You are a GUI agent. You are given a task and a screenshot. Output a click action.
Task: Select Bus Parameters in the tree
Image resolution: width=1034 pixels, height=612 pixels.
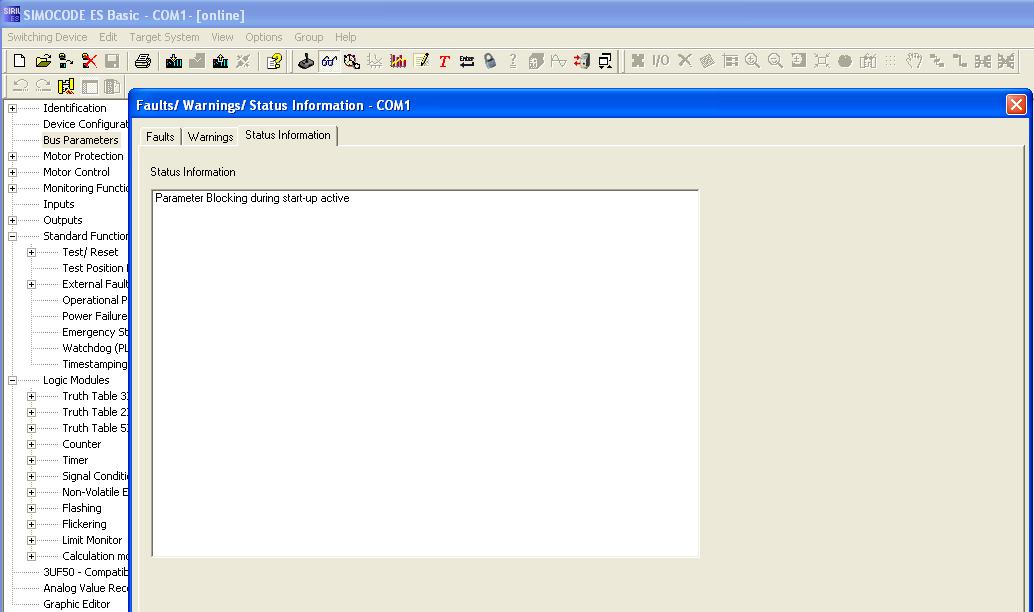[80, 140]
